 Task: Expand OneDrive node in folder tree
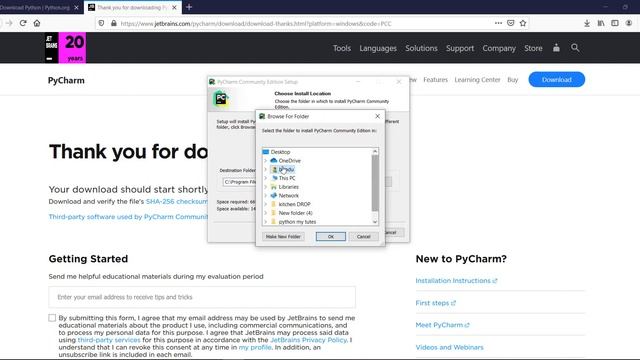(266, 160)
